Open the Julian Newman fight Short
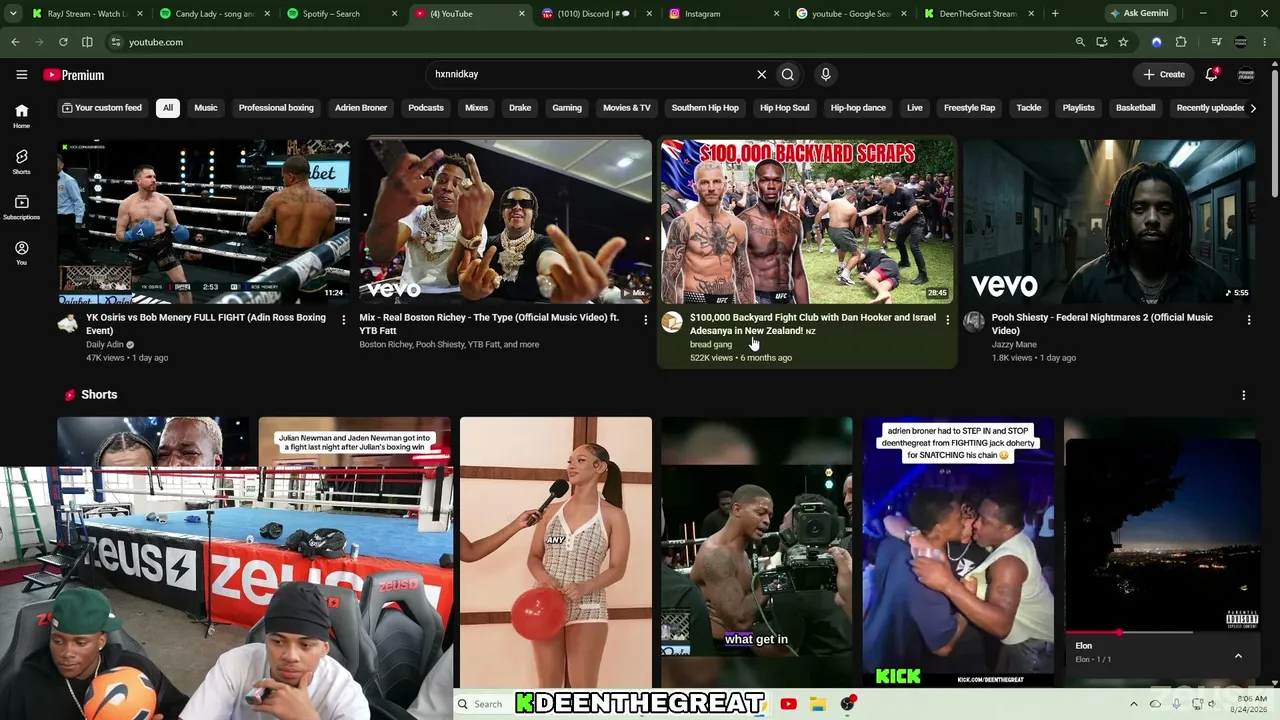Viewport: 1280px width, 720px height. pos(355,442)
